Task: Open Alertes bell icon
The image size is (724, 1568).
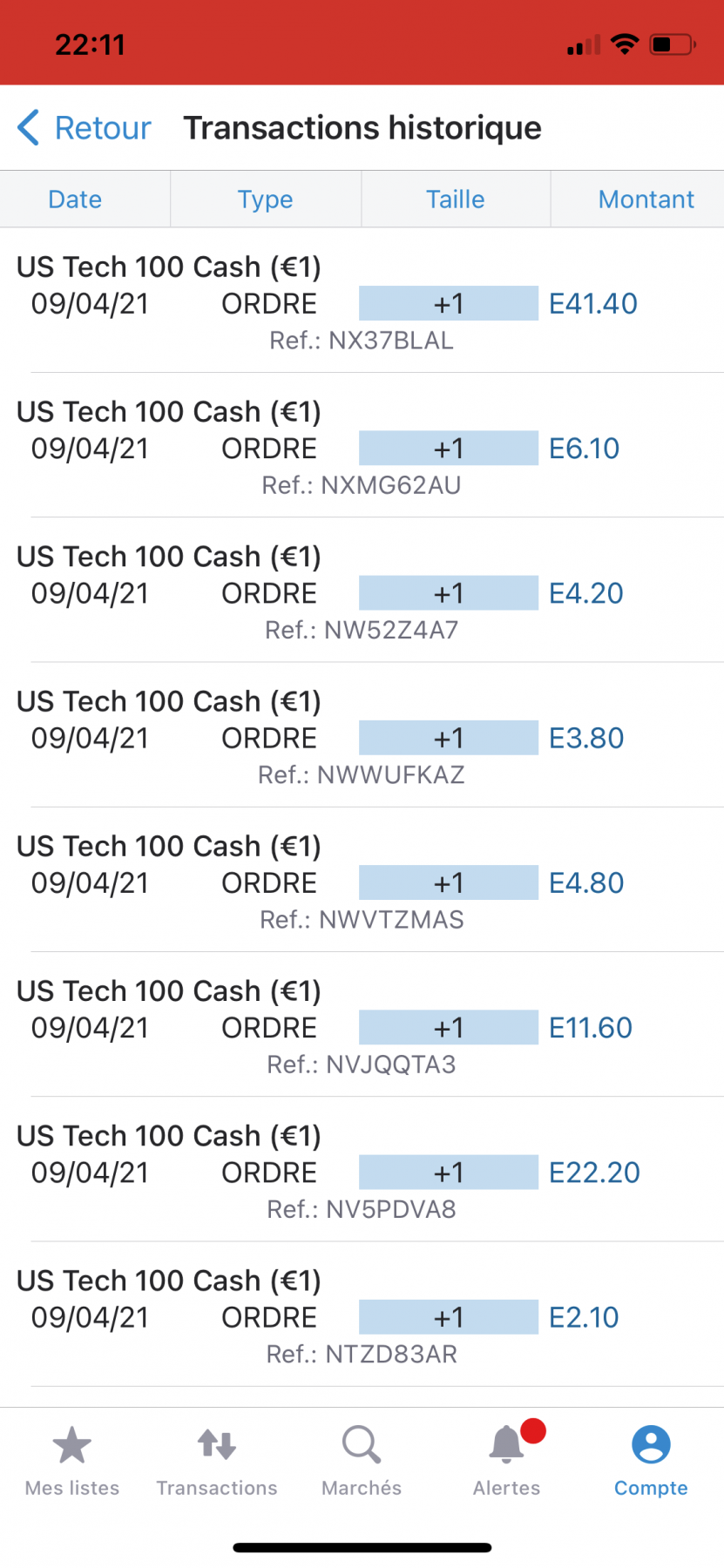Action: [x=506, y=1444]
